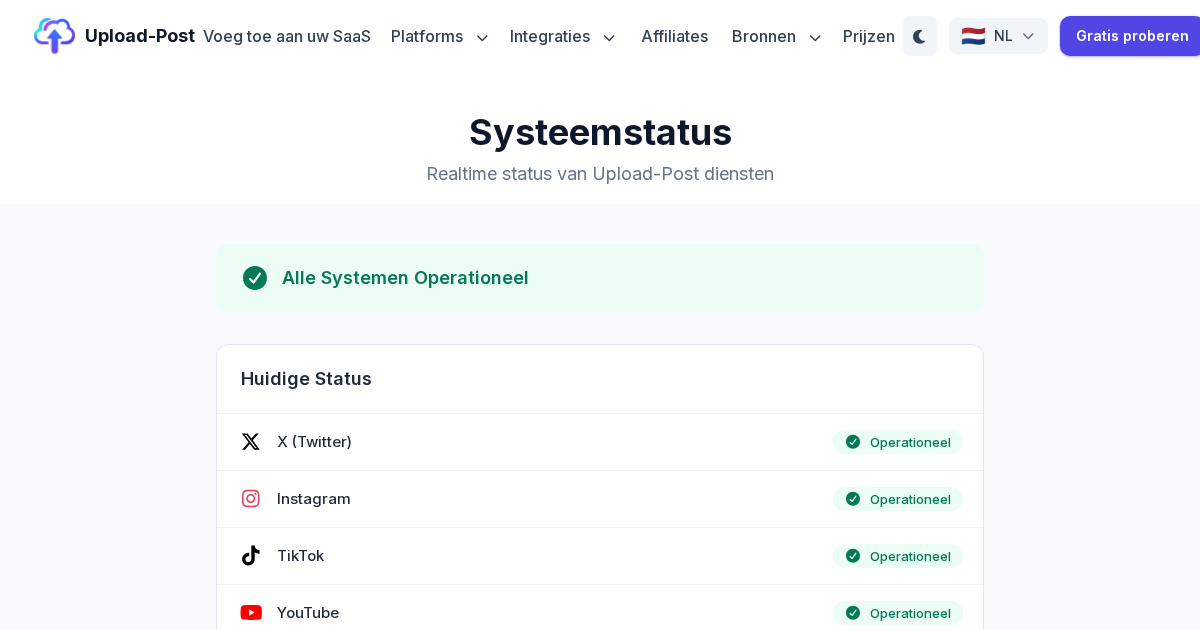The width and height of the screenshot is (1200, 630).
Task: Toggle dark mode with the moon button
Action: pos(920,36)
